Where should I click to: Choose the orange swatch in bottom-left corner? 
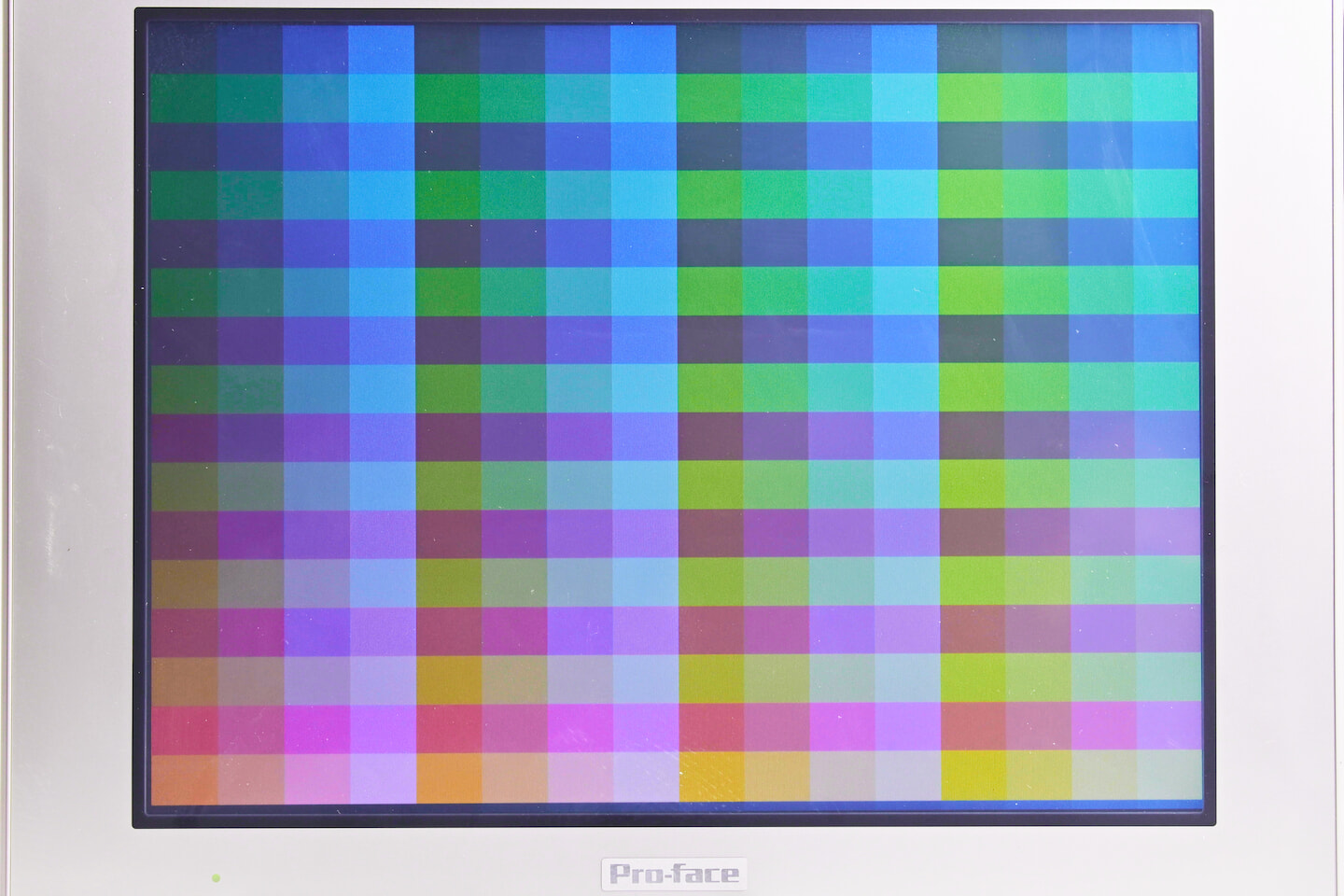coord(184,778)
